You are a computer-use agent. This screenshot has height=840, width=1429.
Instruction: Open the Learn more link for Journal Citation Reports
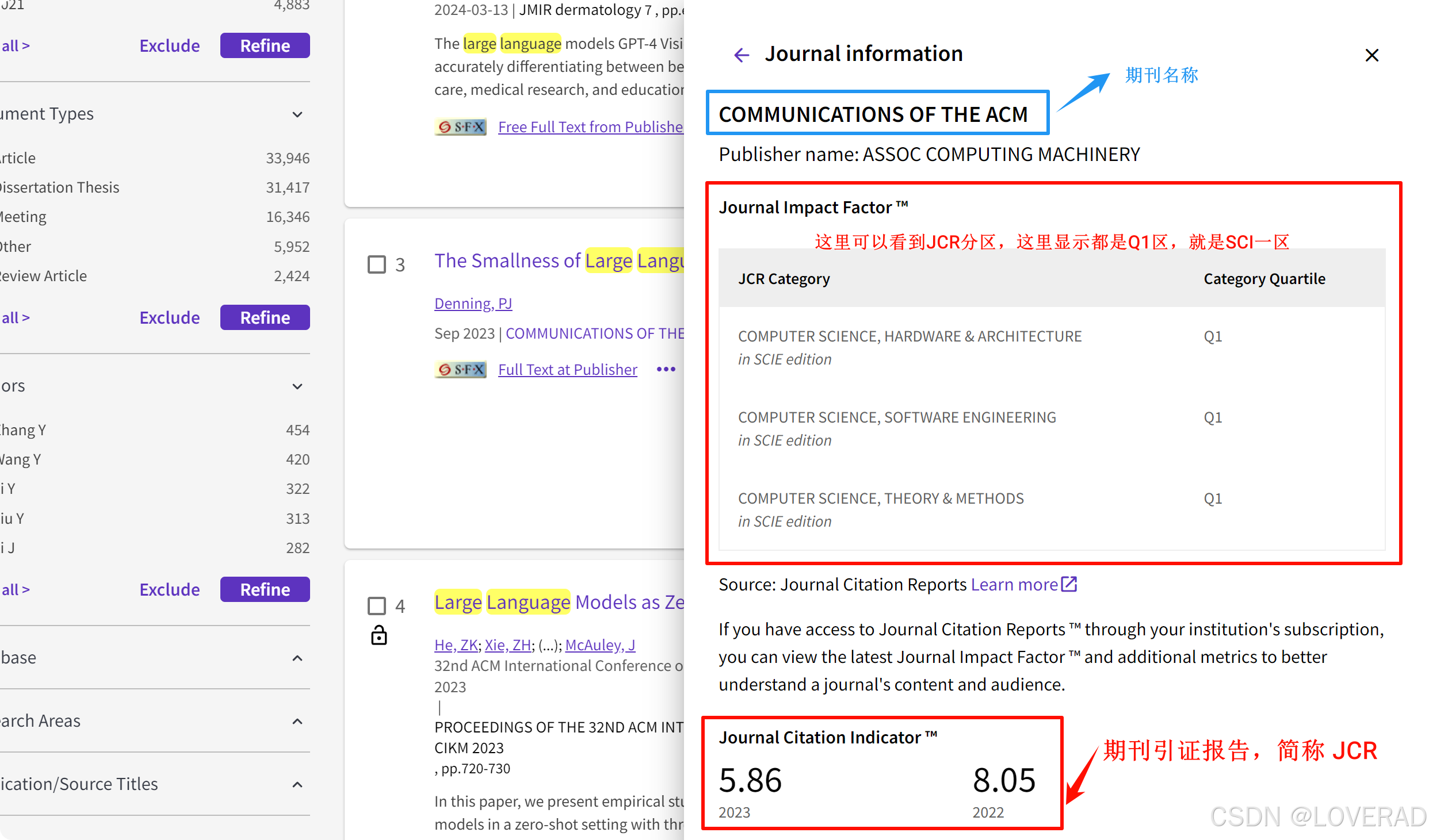coord(1014,584)
